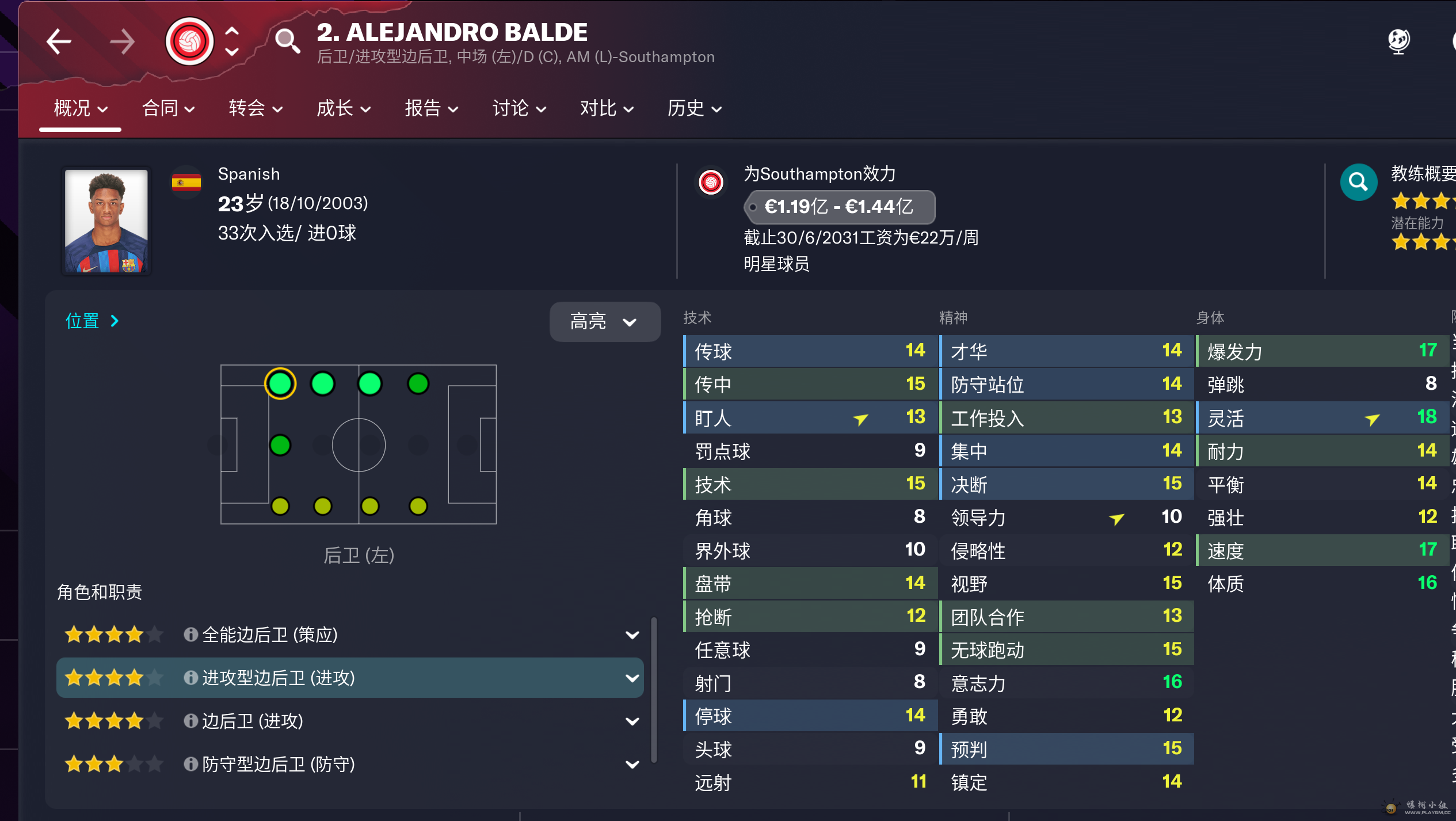Image resolution: width=1456 pixels, height=821 pixels.
Task: Open the teal coach report search icon
Action: click(x=1358, y=183)
